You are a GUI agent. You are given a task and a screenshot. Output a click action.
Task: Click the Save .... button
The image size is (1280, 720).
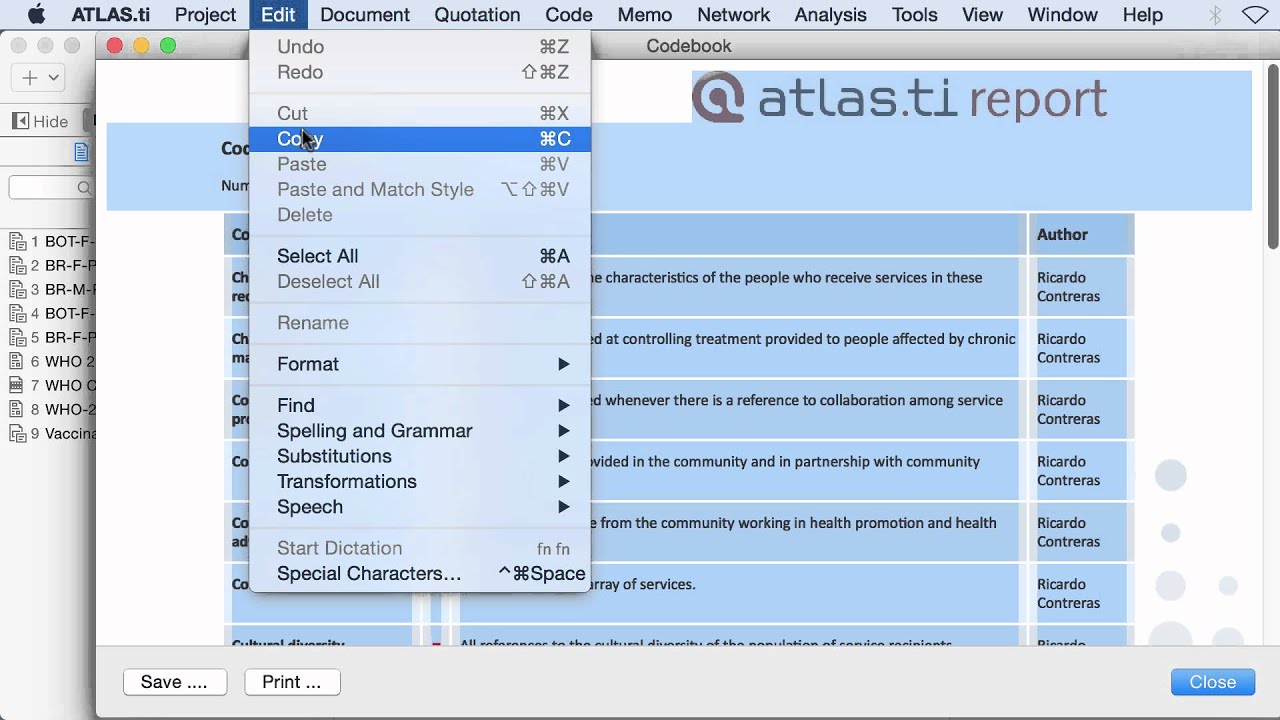(x=175, y=682)
